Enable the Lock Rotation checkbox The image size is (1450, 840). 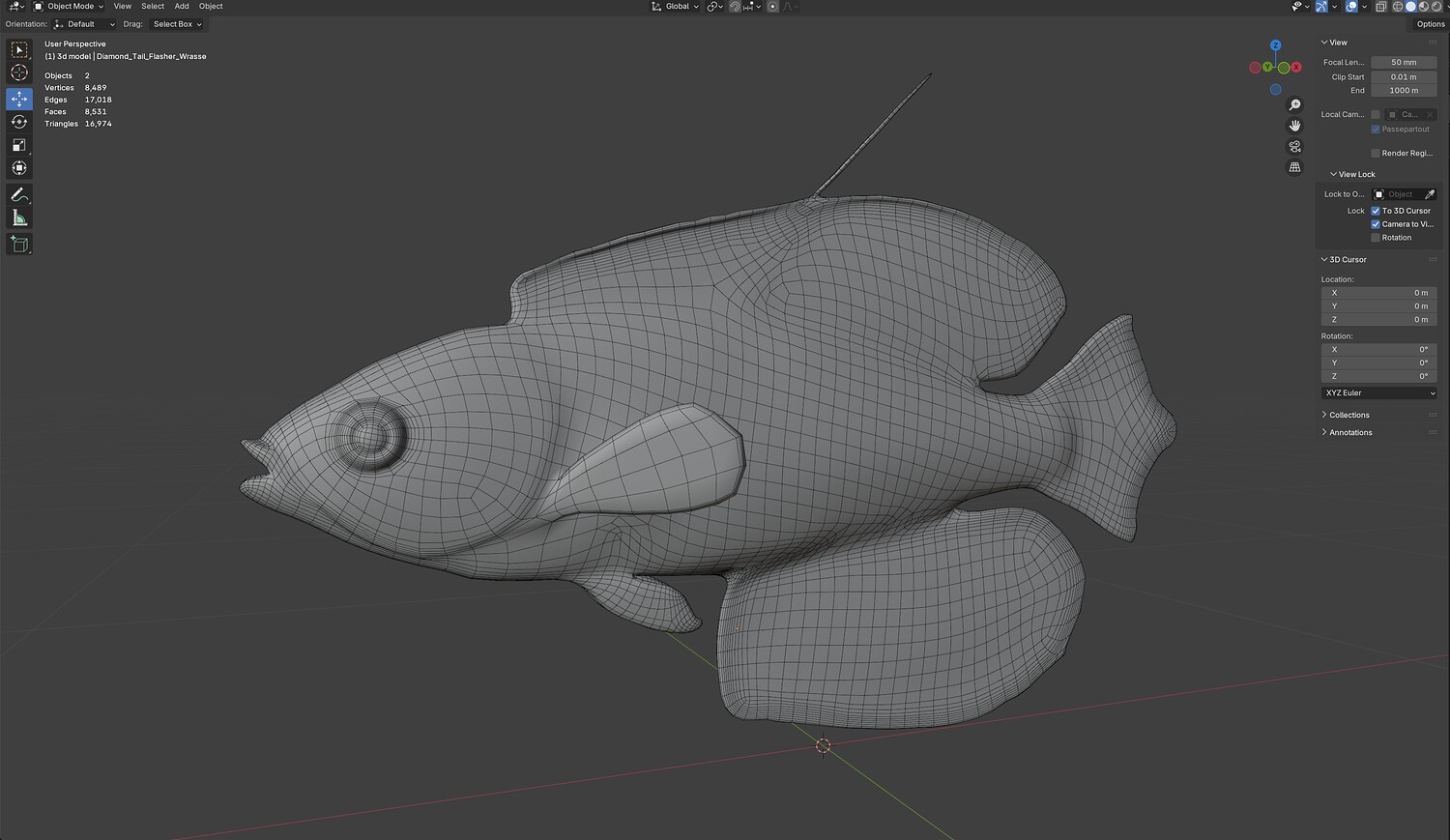(x=1376, y=238)
